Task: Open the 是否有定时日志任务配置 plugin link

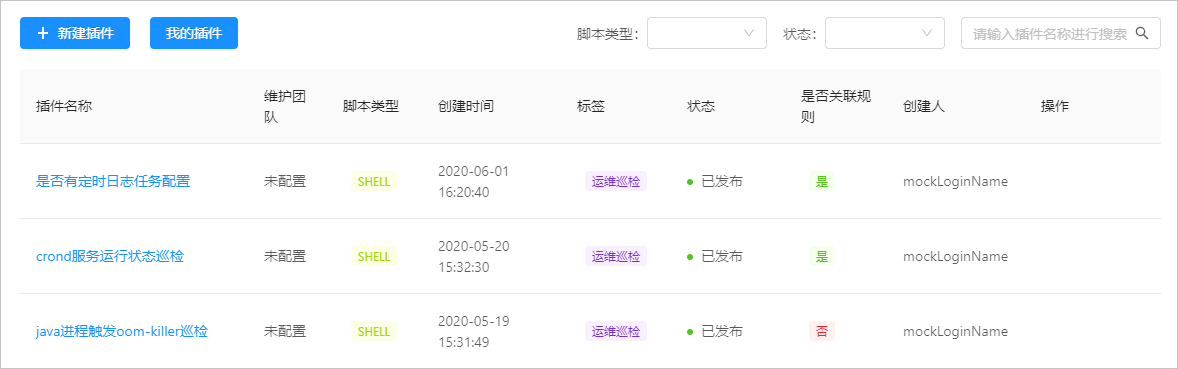Action: 113,181
